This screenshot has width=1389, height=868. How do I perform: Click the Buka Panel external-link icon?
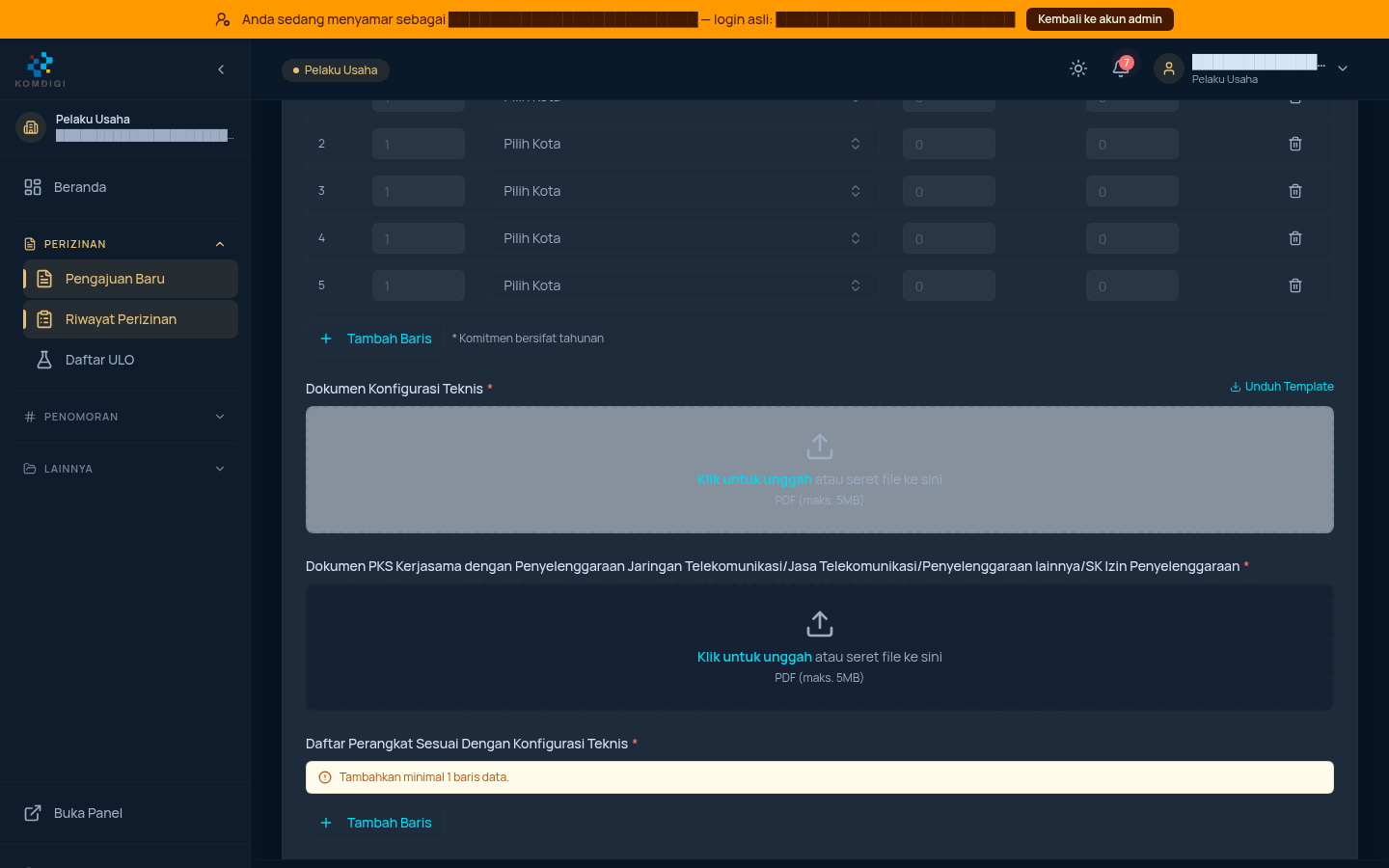click(x=33, y=813)
